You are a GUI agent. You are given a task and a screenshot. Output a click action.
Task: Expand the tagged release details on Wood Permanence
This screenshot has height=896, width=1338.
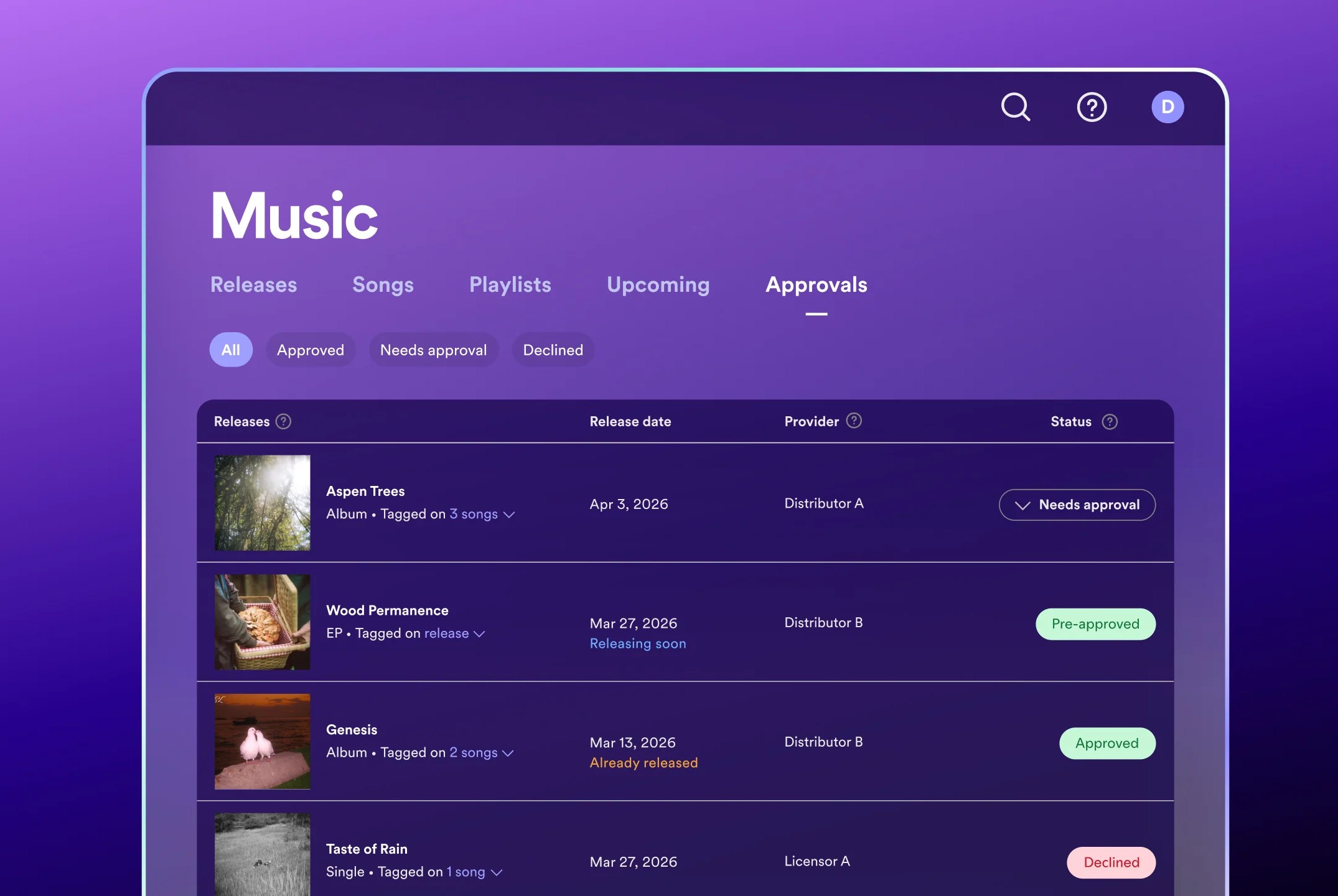tap(453, 633)
